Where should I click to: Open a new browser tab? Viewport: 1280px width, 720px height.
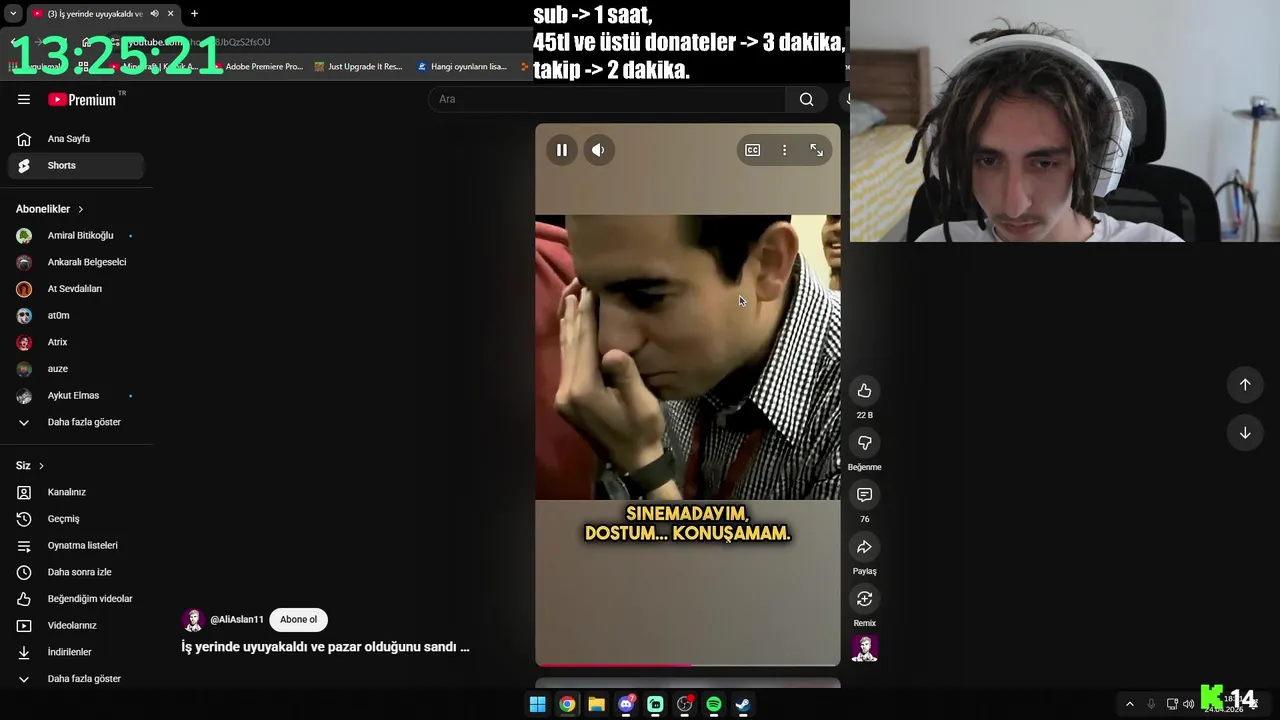tap(194, 14)
